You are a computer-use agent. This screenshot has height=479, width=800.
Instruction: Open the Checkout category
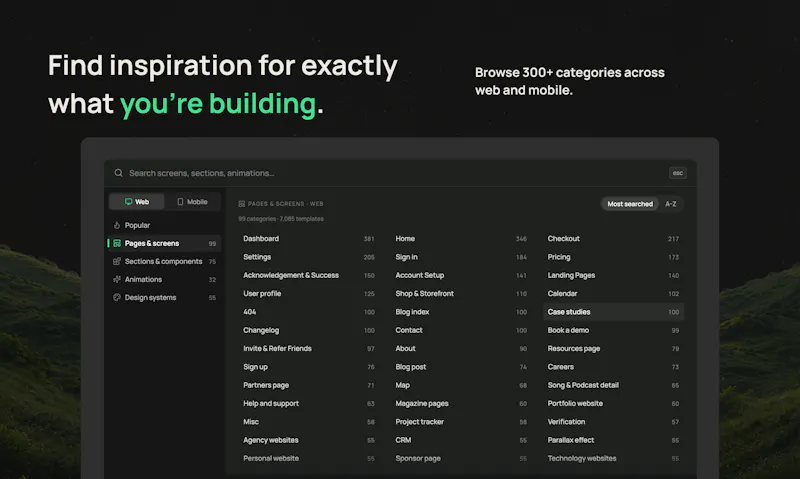pos(613,239)
